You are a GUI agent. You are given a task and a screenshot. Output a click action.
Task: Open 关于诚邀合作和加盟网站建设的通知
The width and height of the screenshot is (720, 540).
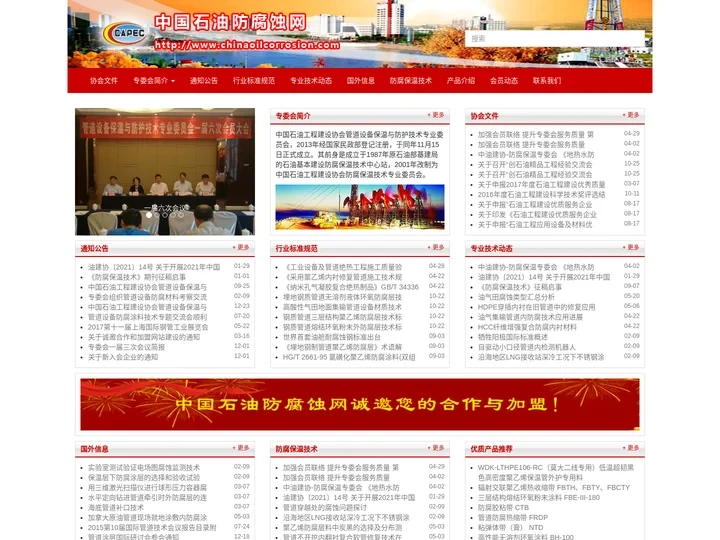point(144,337)
